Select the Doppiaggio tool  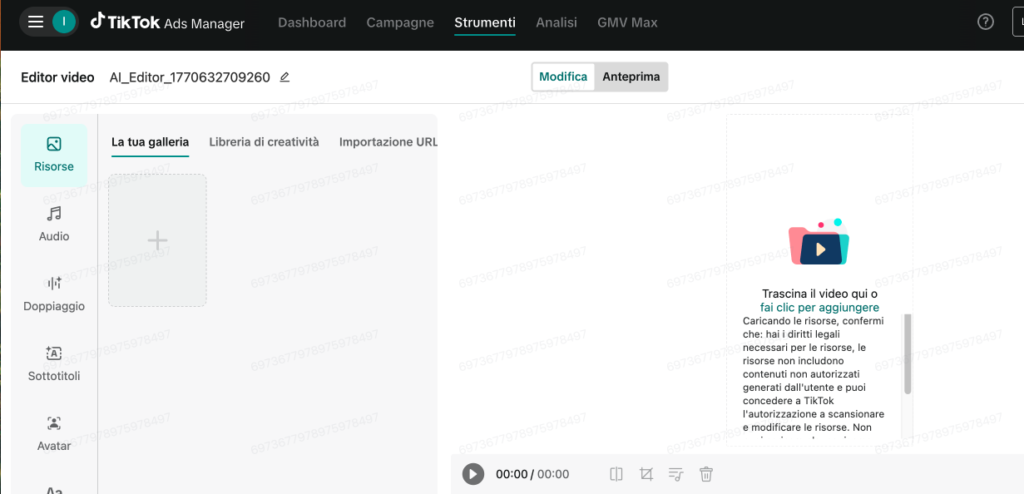click(54, 293)
